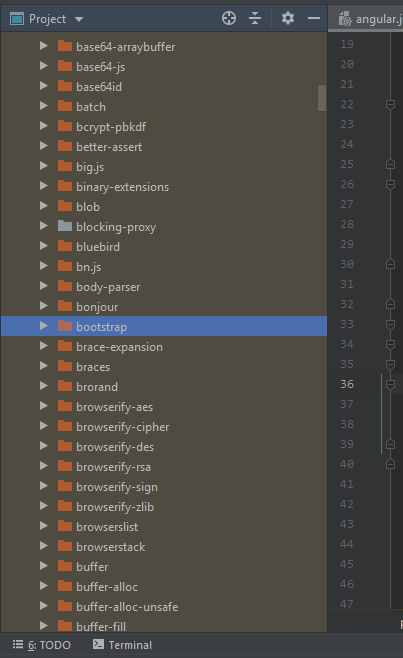Expand the bluebird folder arrow
This screenshot has width=403, height=658.
coord(44,246)
